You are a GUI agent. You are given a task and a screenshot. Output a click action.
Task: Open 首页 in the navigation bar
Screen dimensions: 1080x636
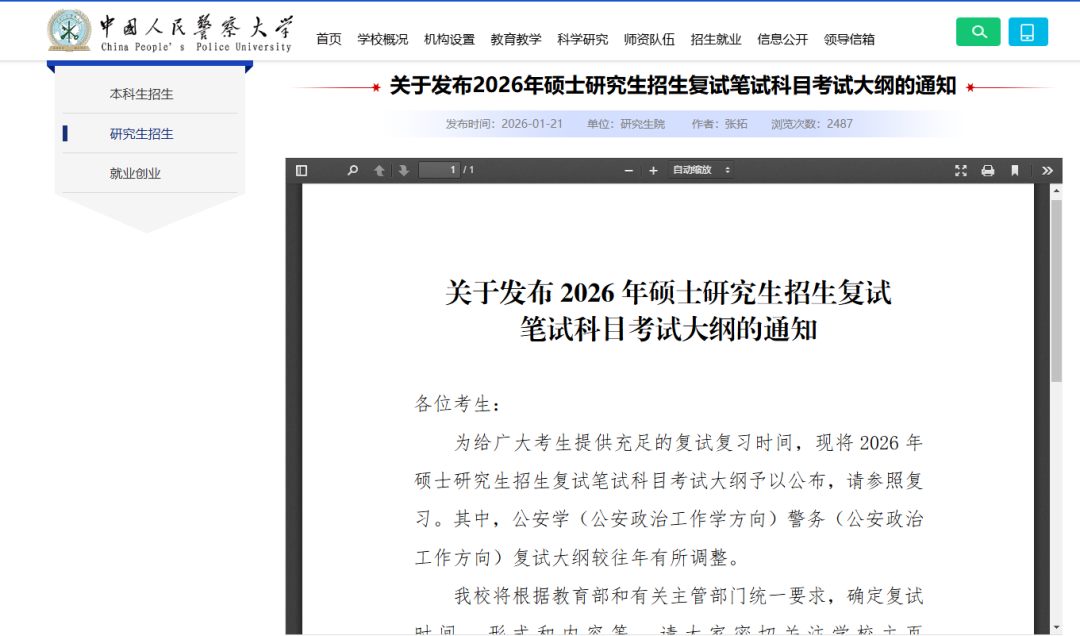(x=329, y=40)
